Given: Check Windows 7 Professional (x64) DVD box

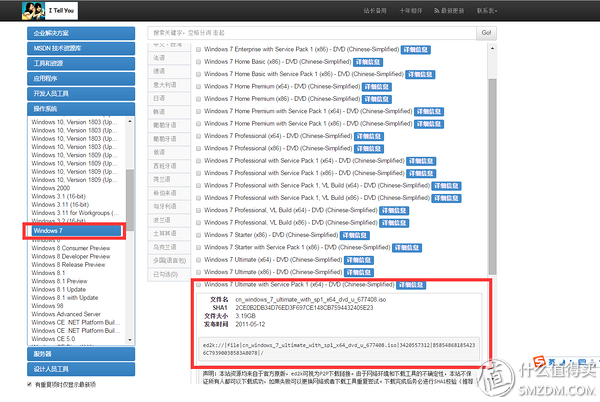Looking at the screenshot, I should tap(198, 136).
